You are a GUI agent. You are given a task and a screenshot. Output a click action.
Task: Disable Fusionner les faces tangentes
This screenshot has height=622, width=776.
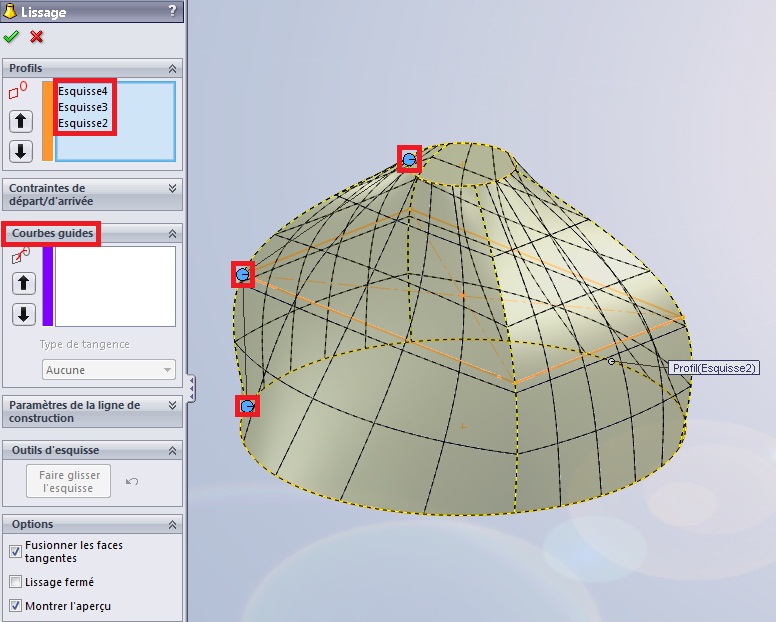click(x=15, y=551)
